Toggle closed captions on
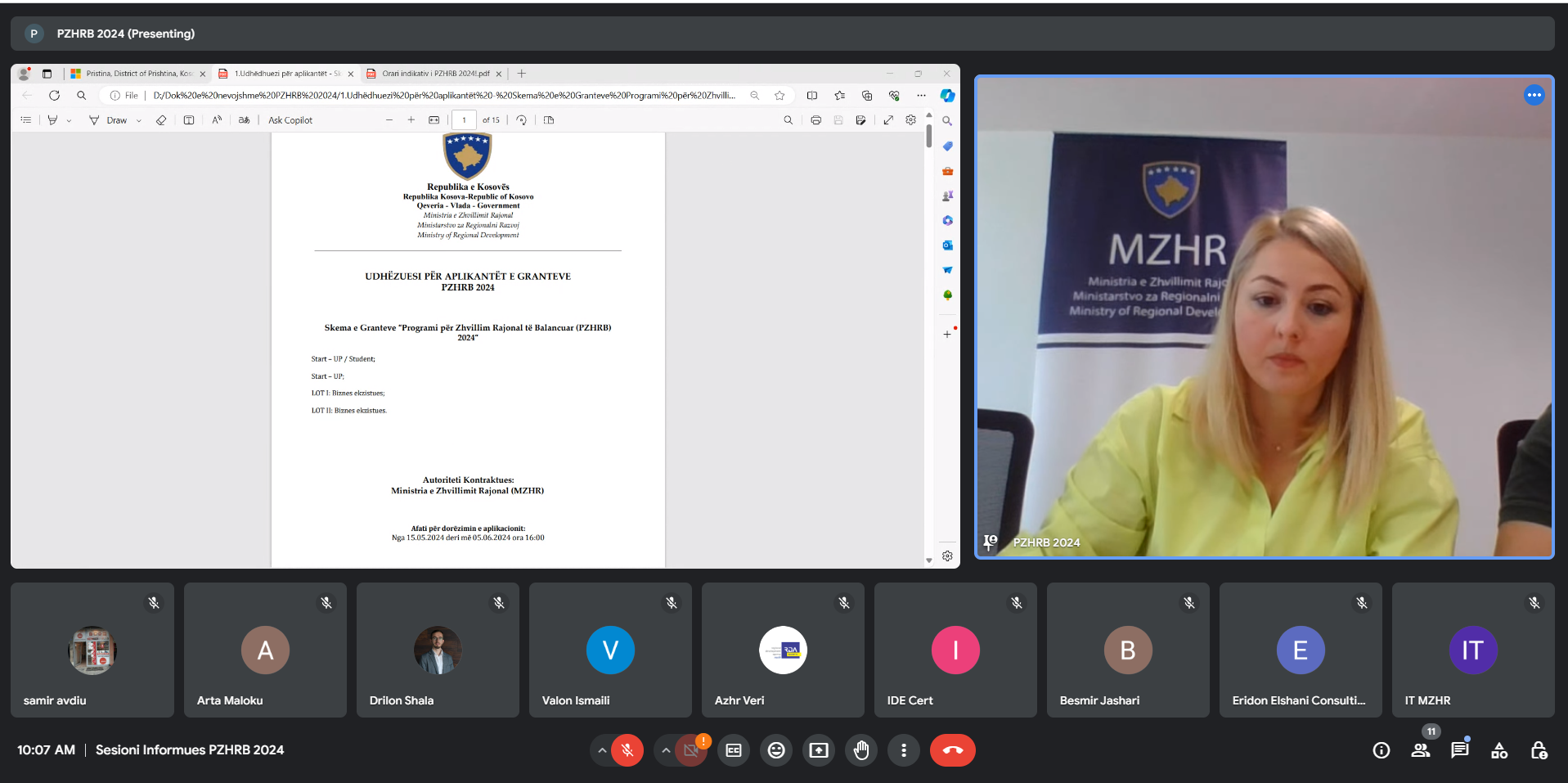This screenshot has height=783, width=1568. [734, 750]
